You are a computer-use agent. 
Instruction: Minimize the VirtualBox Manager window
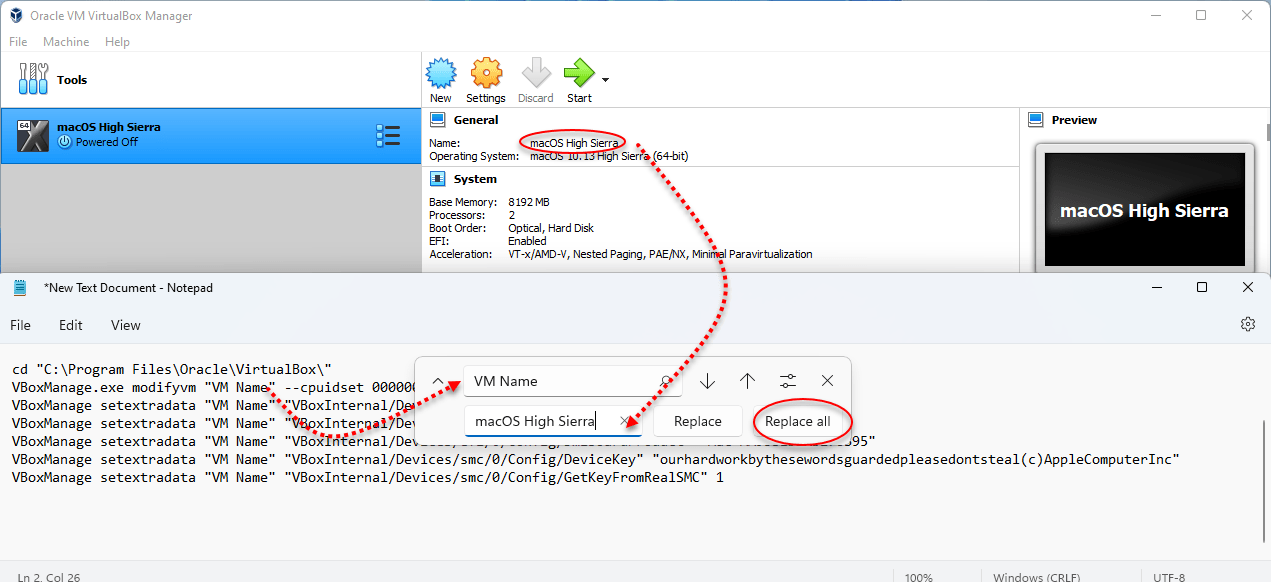(1156, 15)
